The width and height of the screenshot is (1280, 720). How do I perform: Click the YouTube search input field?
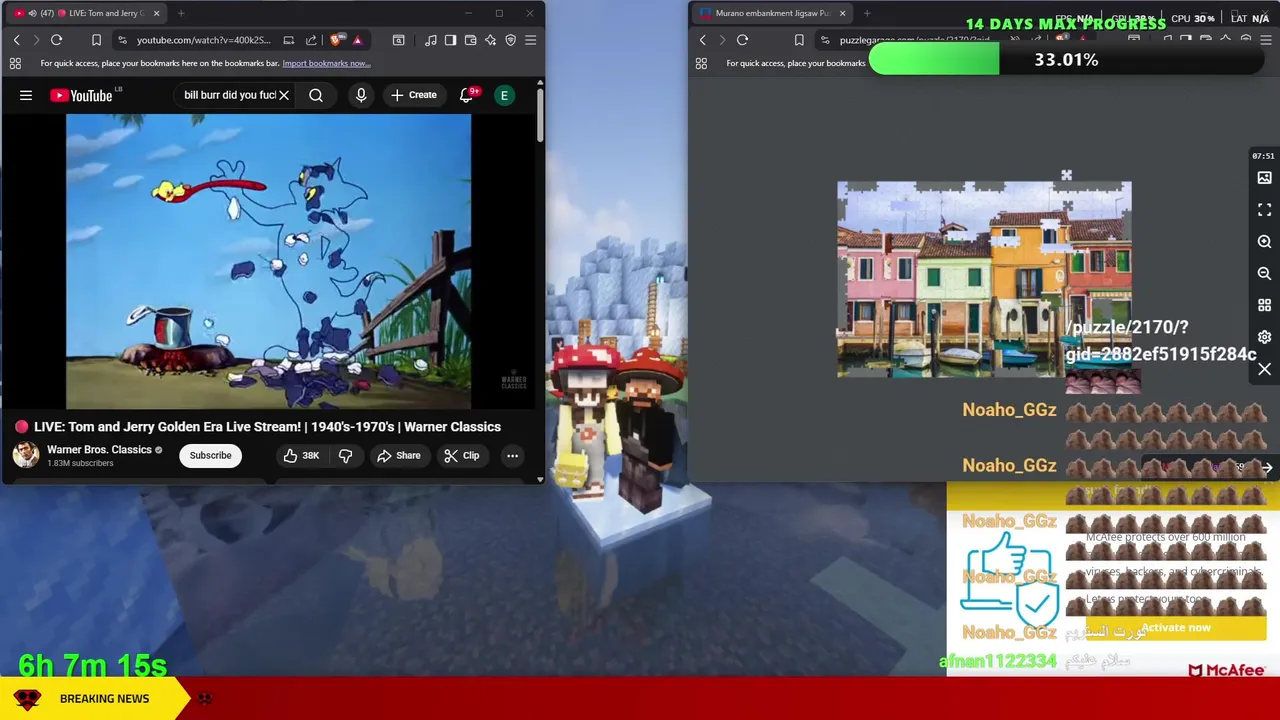230,95
